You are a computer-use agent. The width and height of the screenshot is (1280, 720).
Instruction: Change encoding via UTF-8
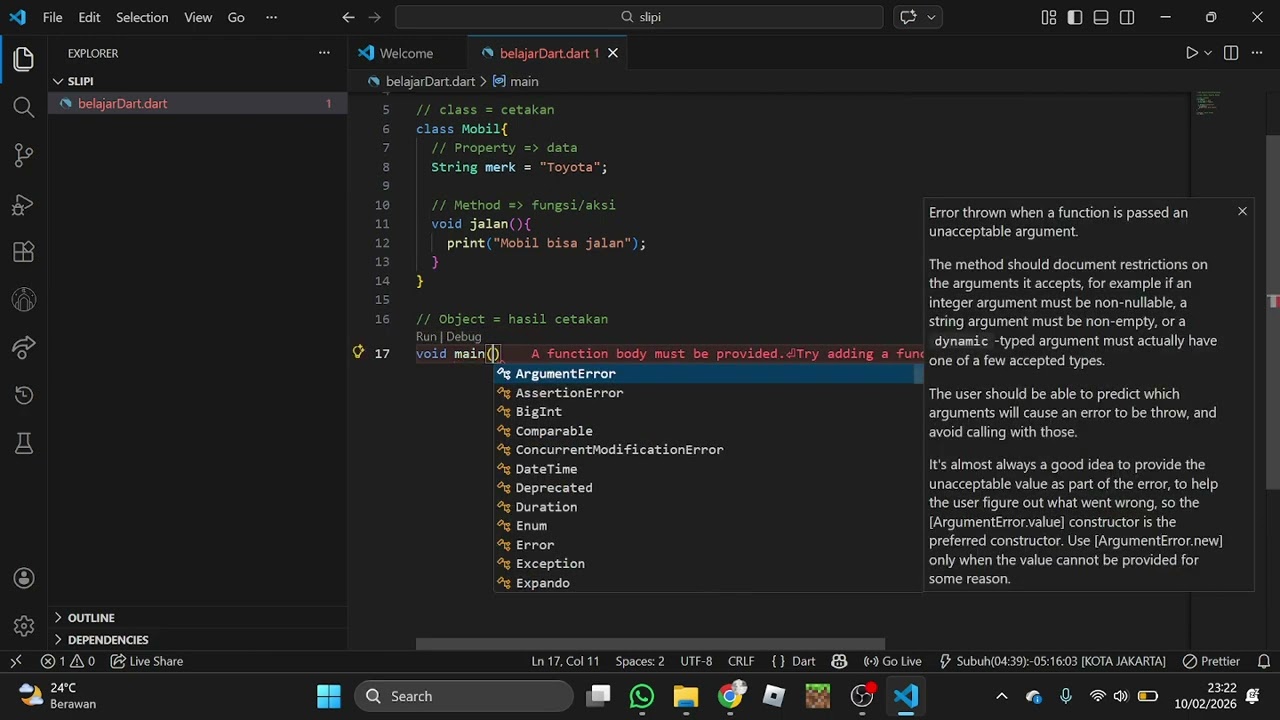point(696,661)
